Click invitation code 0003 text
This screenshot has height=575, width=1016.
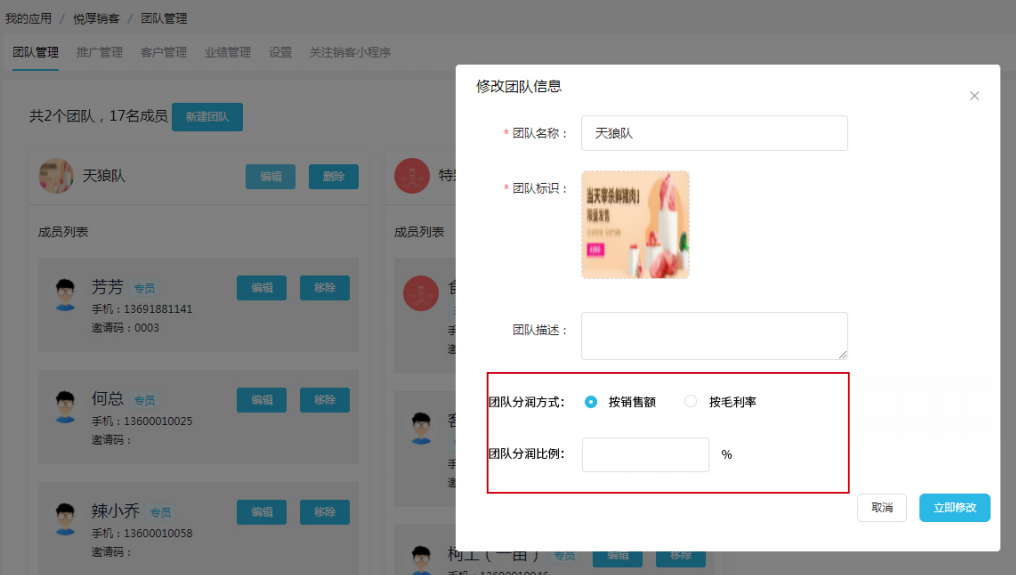coord(146,328)
